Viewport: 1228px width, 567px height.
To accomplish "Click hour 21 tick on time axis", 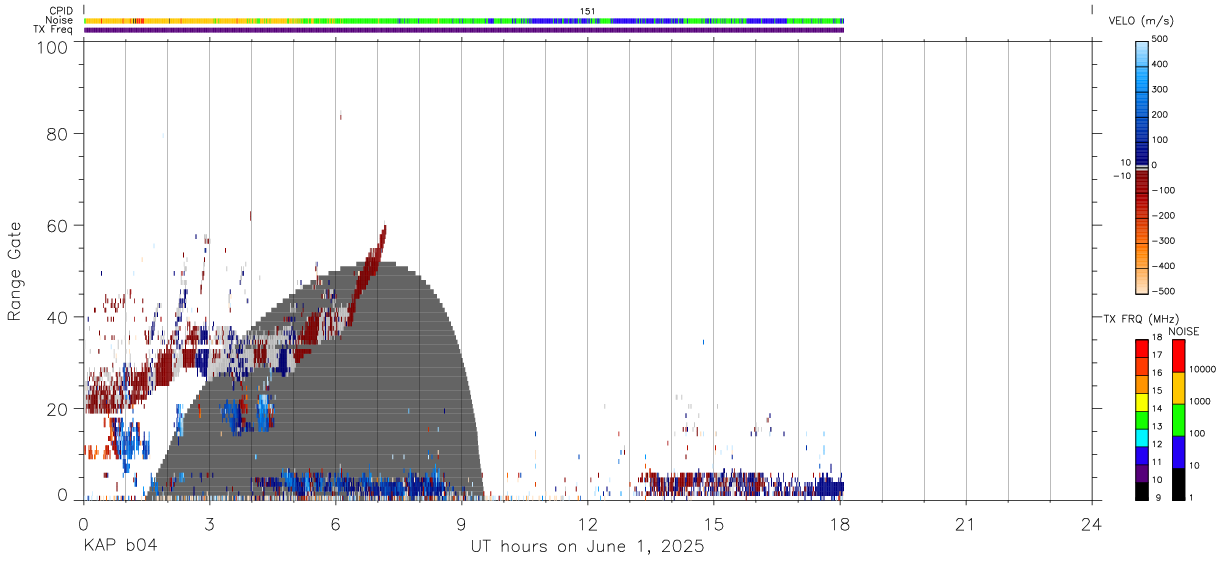I will pos(966,523).
